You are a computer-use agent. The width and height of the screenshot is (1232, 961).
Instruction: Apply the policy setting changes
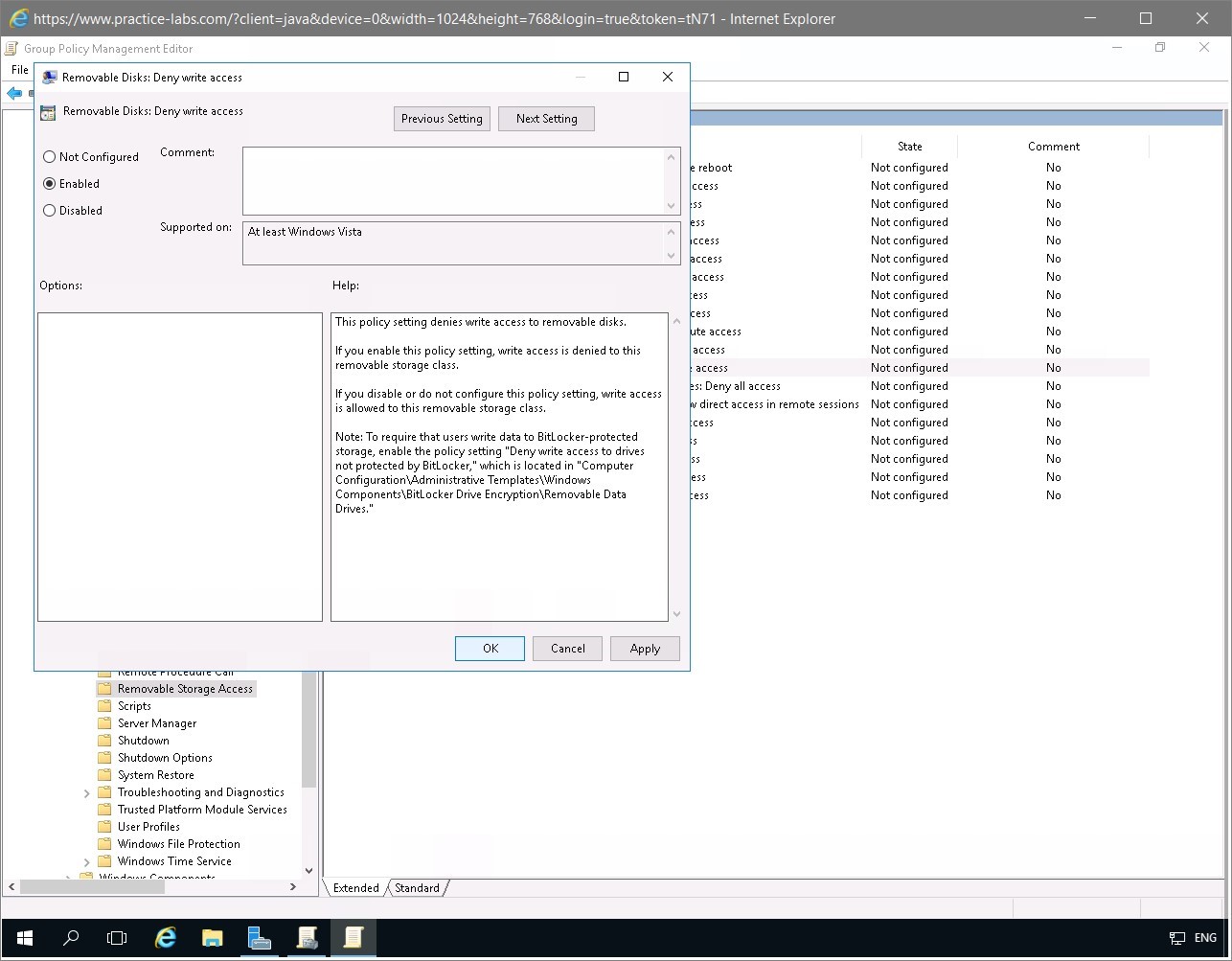click(644, 649)
